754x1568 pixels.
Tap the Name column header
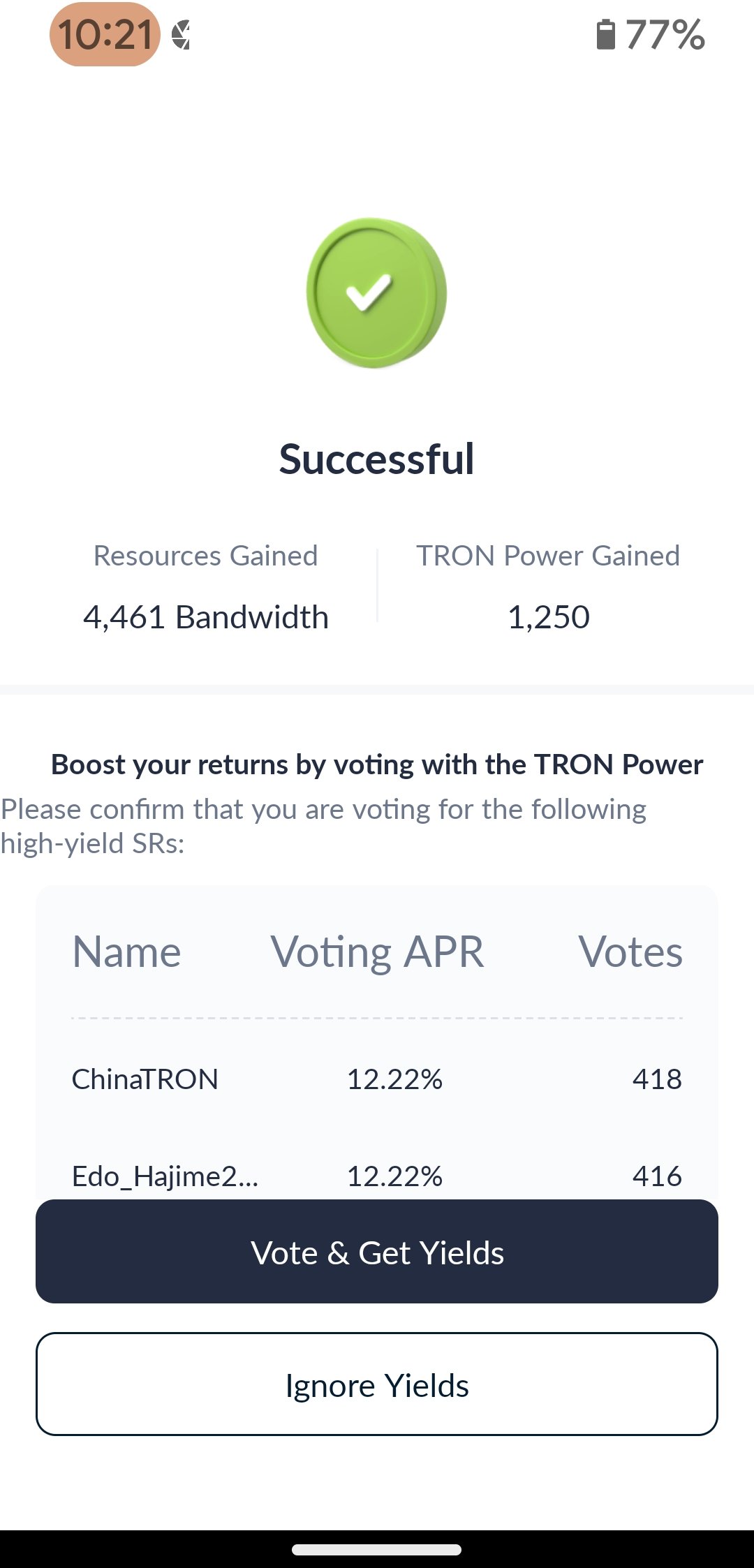(x=127, y=952)
